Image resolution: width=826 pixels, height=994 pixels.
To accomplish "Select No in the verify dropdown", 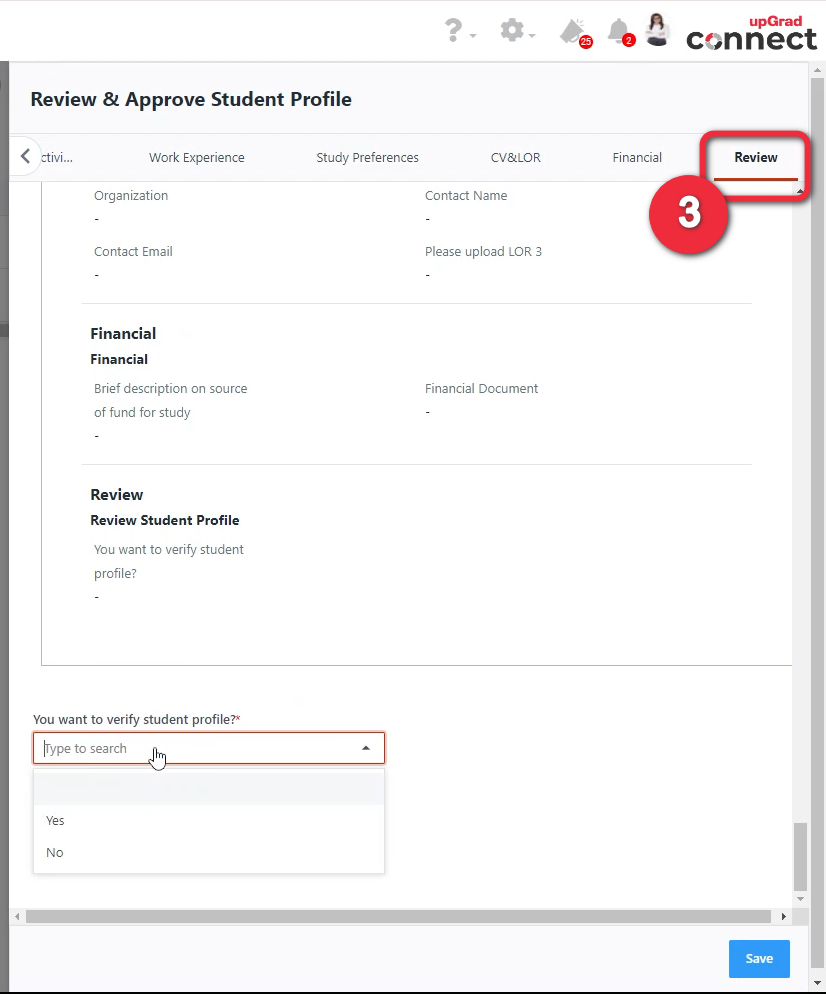I will [55, 853].
